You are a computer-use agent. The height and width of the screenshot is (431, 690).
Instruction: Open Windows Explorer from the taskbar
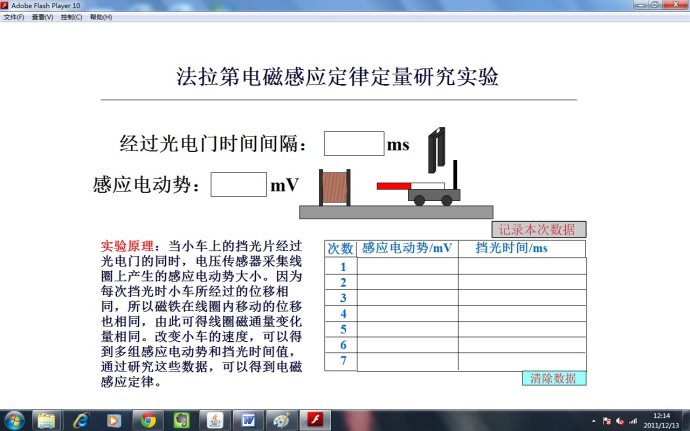click(46, 420)
